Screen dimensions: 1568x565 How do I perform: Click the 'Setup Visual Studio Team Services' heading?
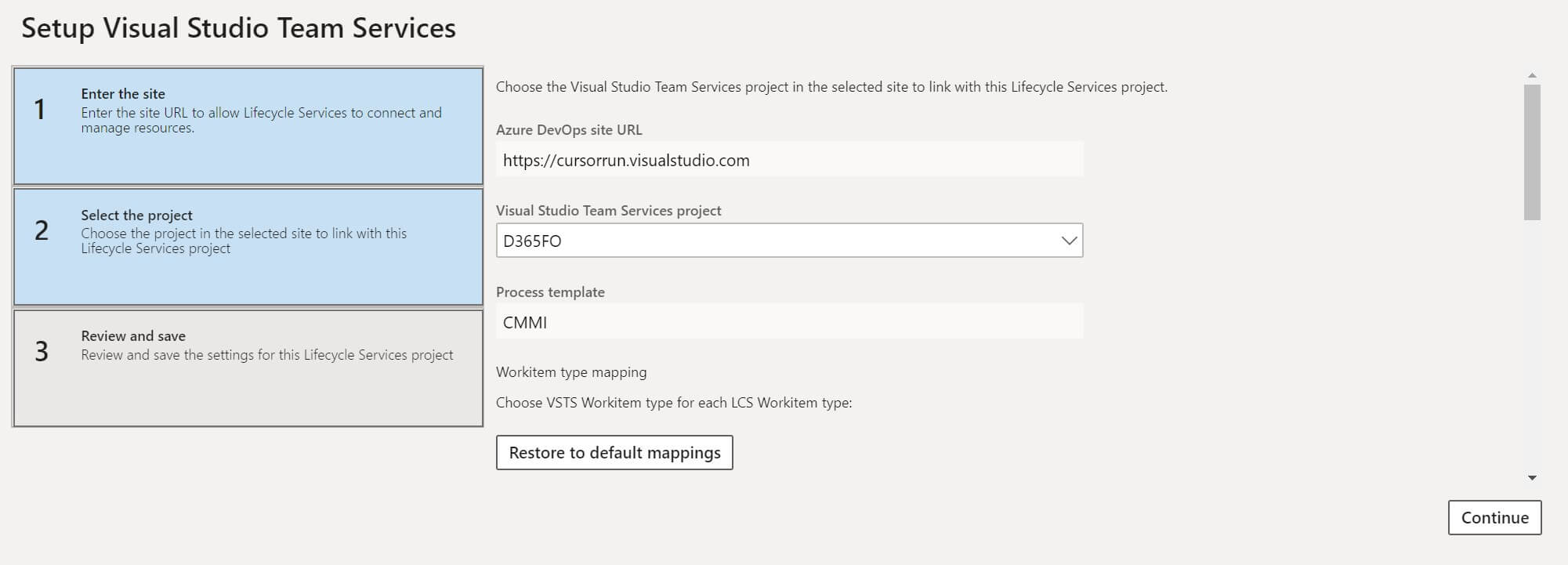(238, 28)
